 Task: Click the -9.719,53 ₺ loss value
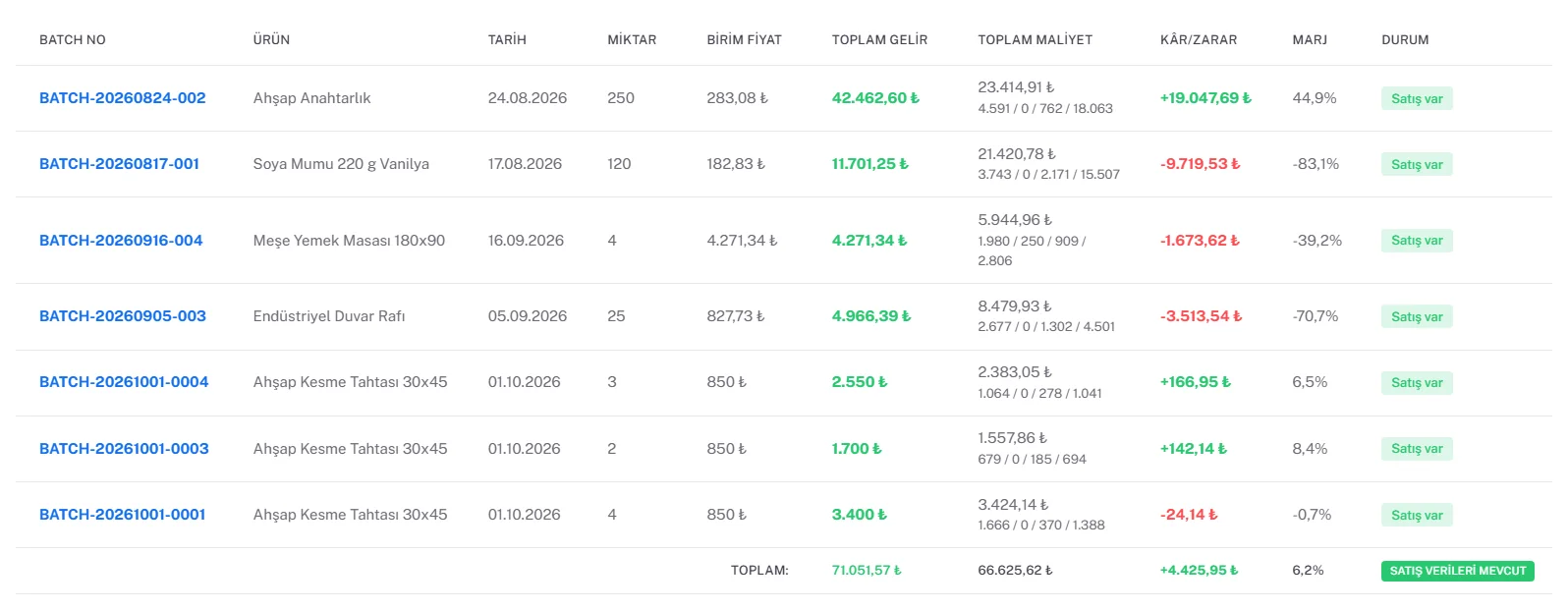tap(1200, 164)
